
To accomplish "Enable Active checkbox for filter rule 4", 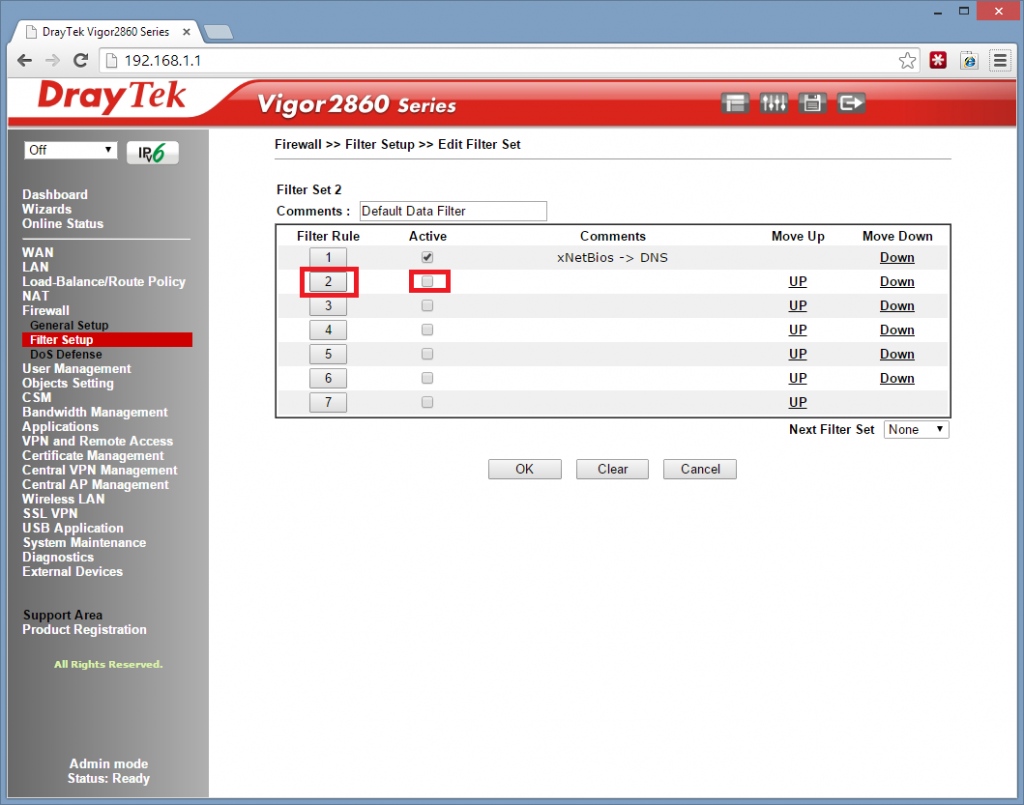I will point(427,330).
